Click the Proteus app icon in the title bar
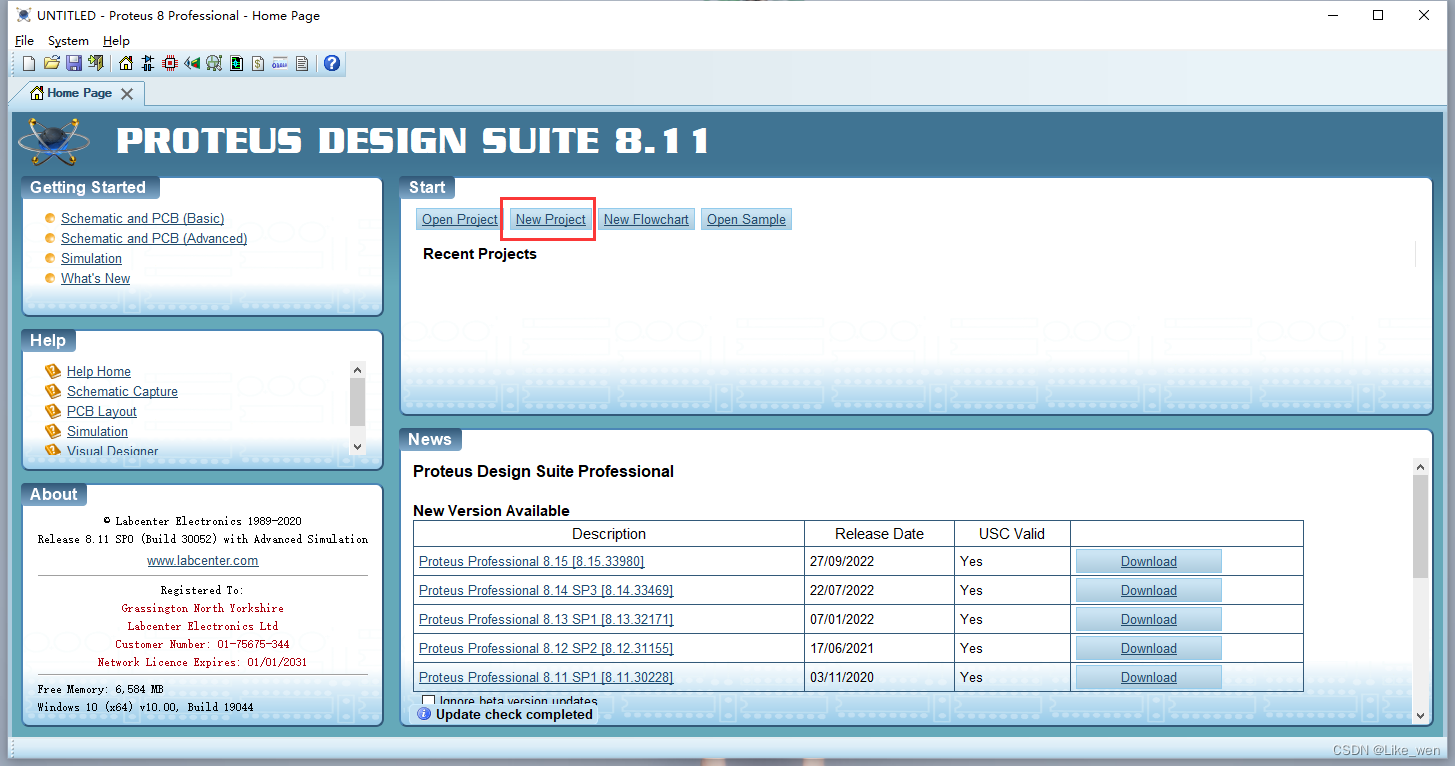 24,15
